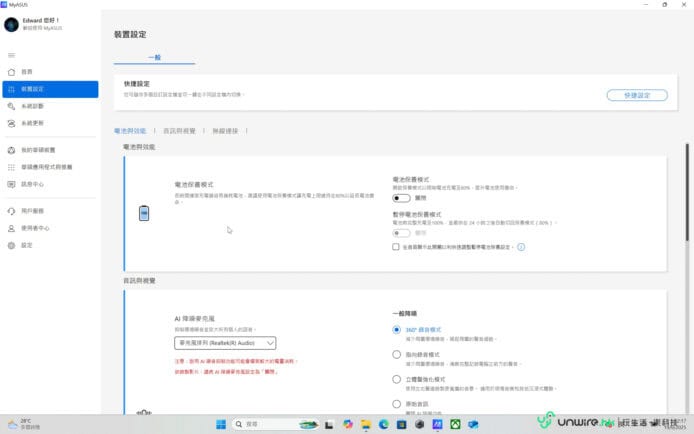Click the 快捷設定 button
The height and width of the screenshot is (434, 694).
[637, 95]
